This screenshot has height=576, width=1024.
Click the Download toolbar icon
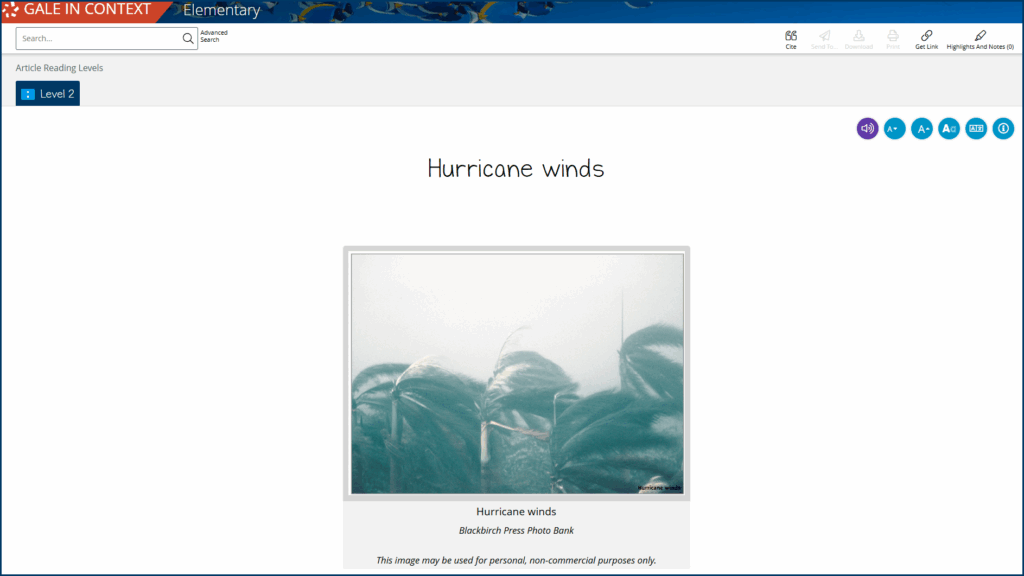(x=859, y=36)
